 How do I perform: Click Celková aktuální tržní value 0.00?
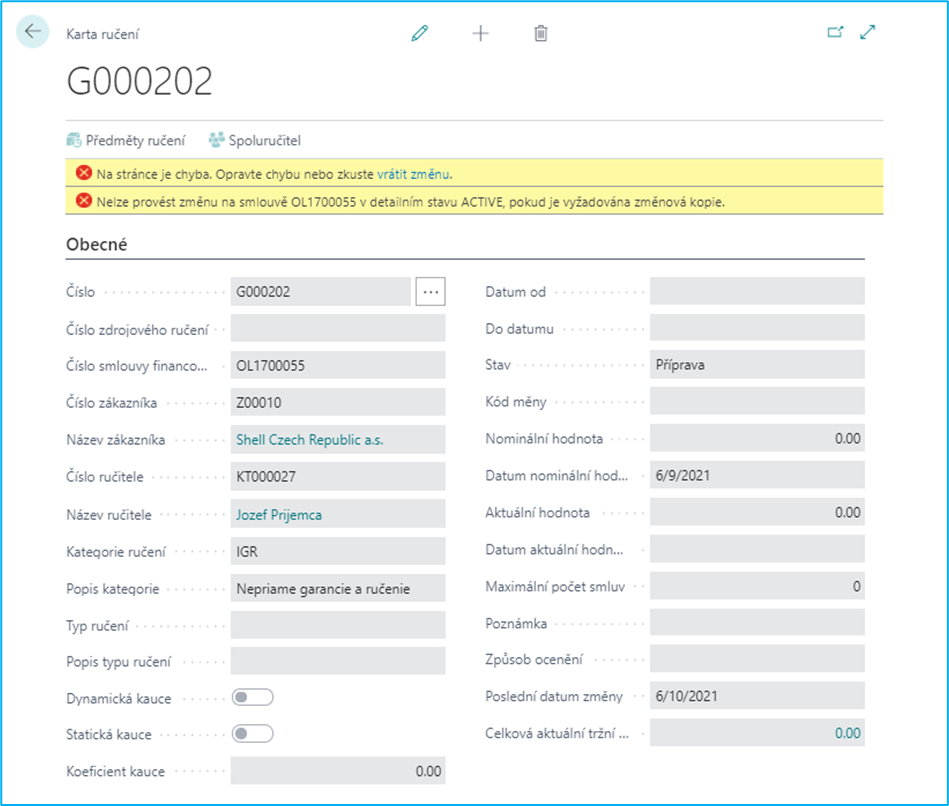846,733
